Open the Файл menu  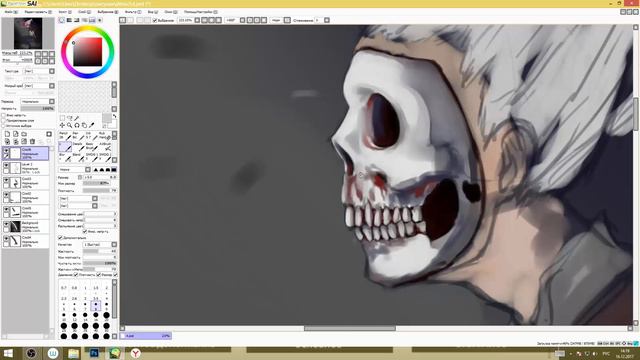pos(11,12)
